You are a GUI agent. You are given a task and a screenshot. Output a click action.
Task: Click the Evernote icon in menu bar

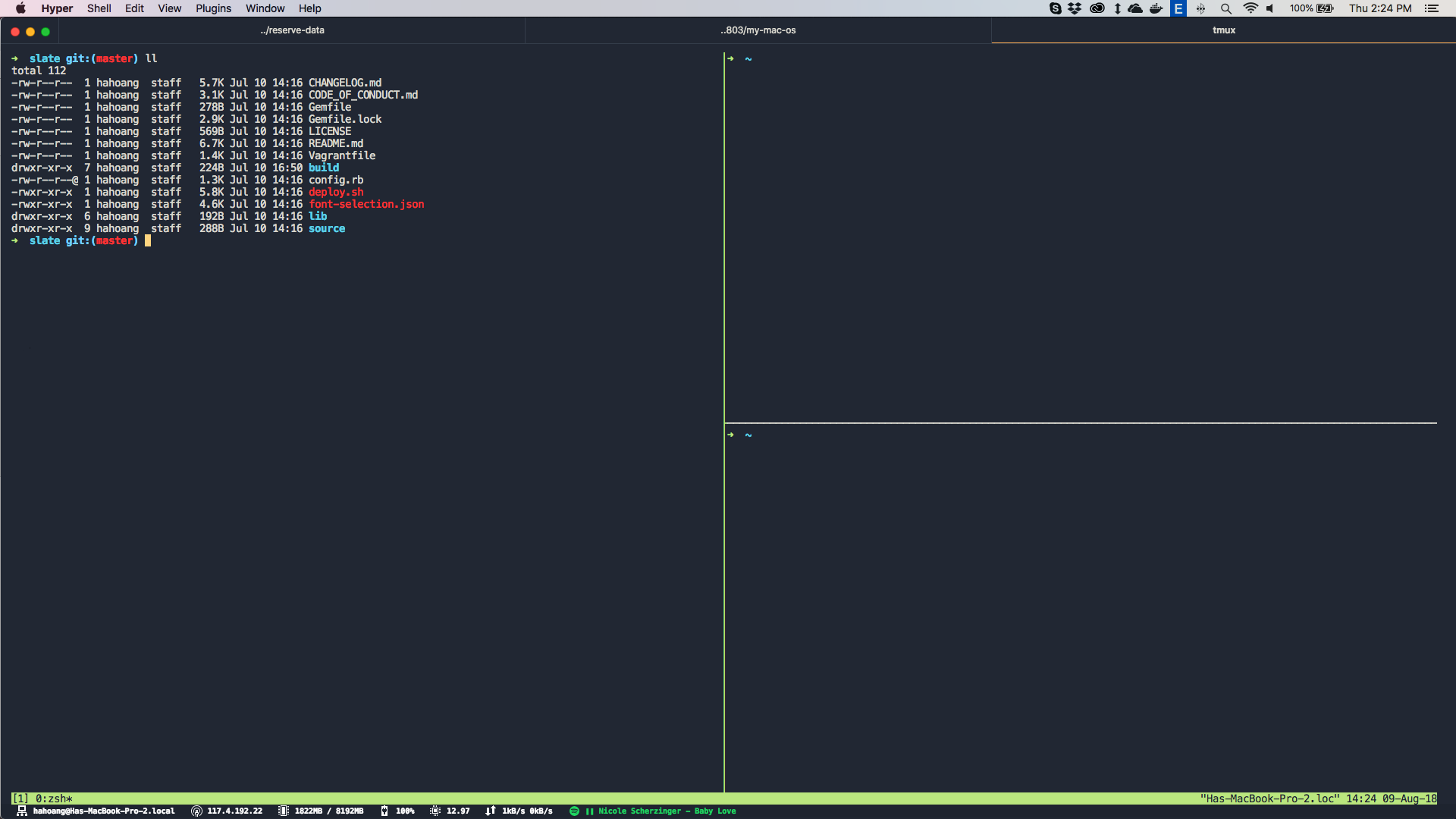[x=1181, y=9]
